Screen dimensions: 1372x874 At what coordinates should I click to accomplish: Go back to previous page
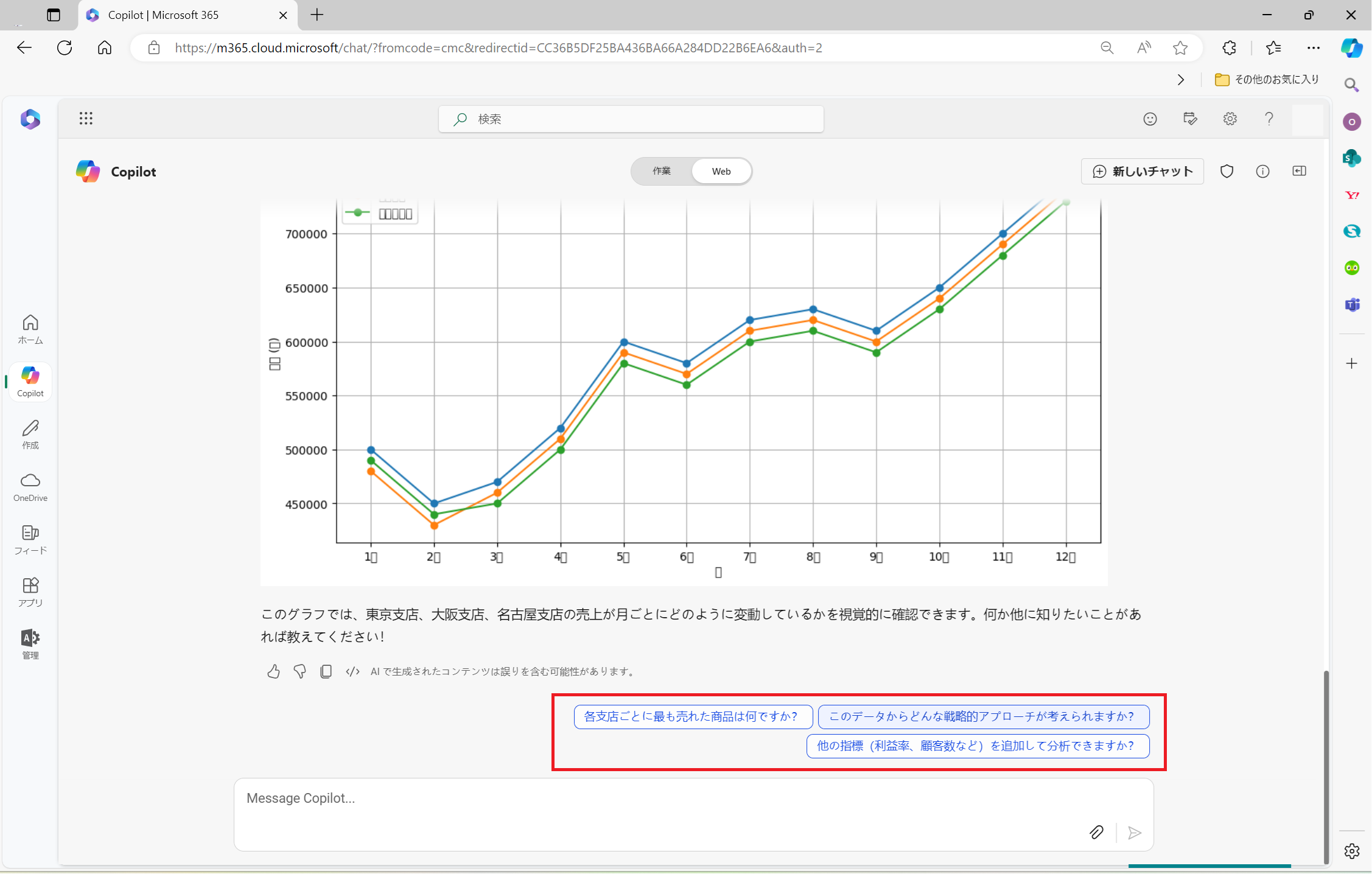click(24, 47)
